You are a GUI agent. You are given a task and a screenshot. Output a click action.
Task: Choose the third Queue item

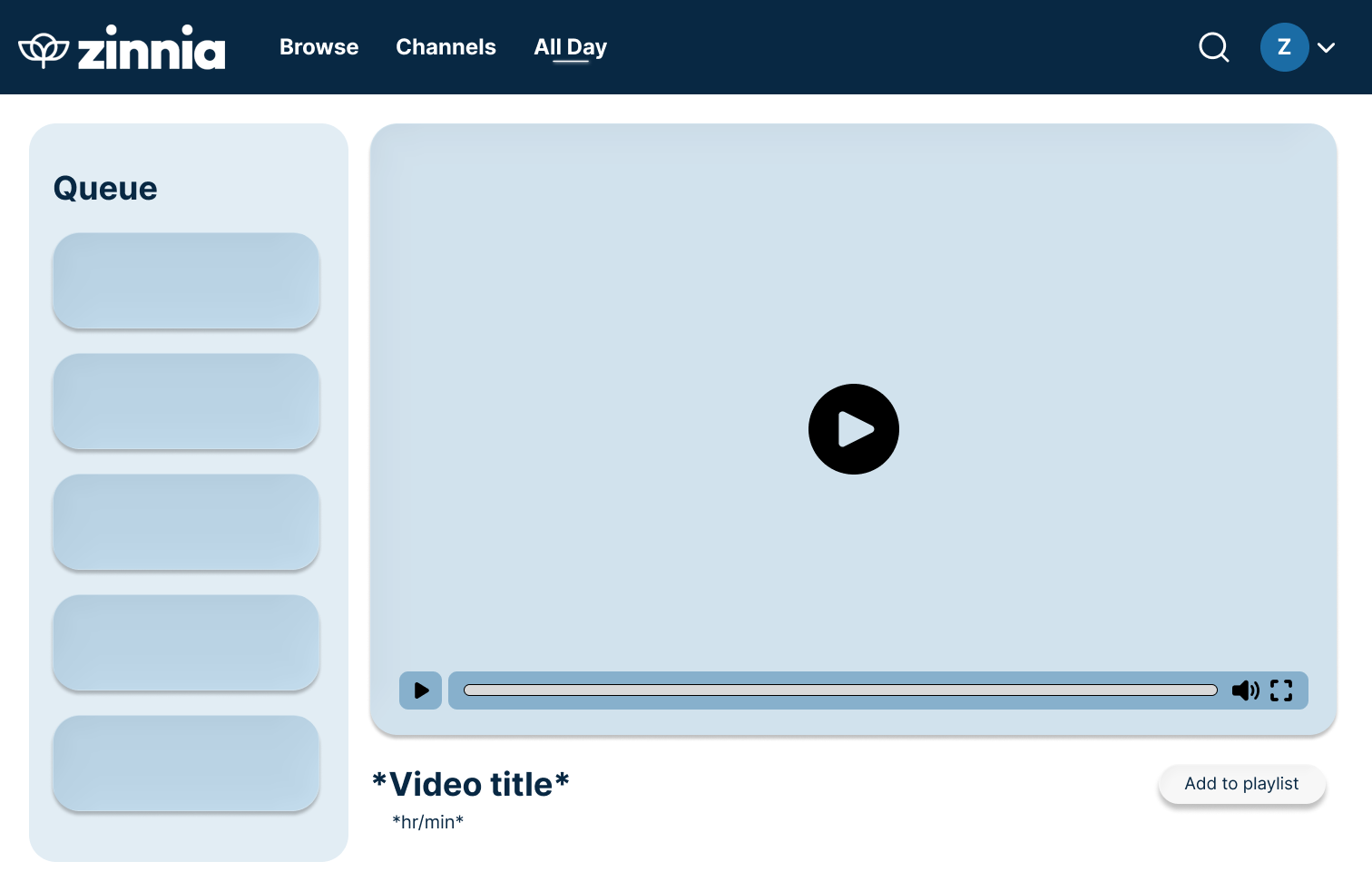(x=186, y=522)
